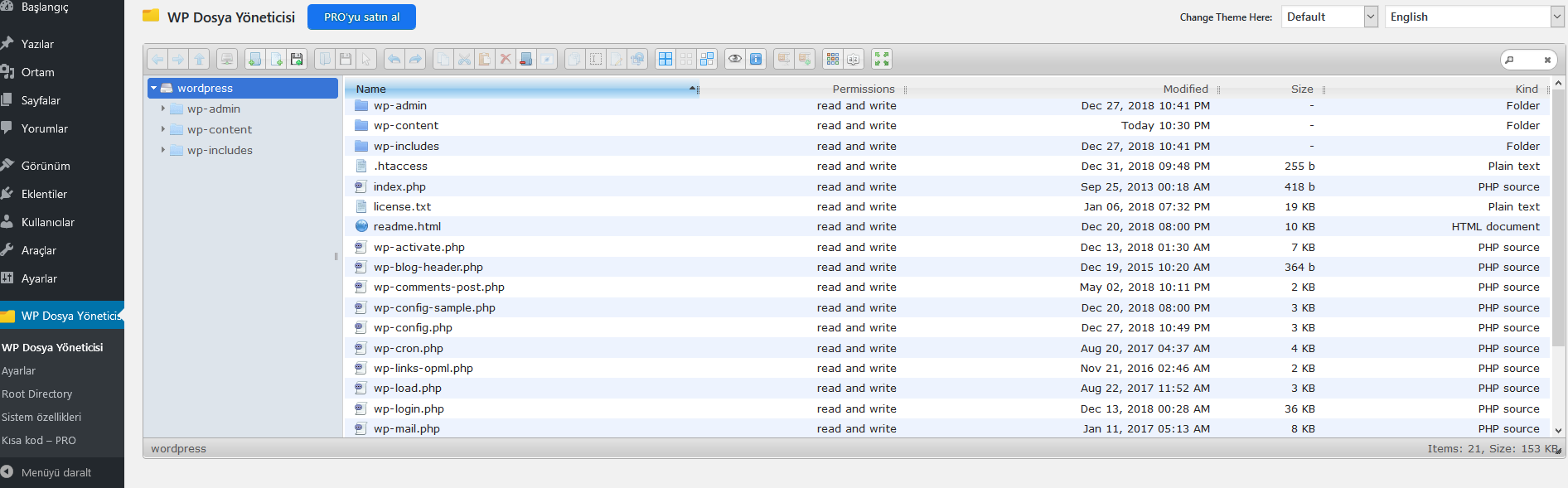This screenshot has width=1568, height=488.
Task: Click the scissors cut icon
Action: (464, 59)
